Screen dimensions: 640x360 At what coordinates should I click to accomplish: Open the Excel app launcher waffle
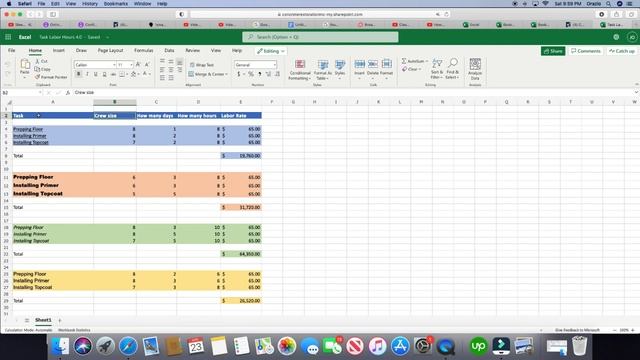pos(8,37)
